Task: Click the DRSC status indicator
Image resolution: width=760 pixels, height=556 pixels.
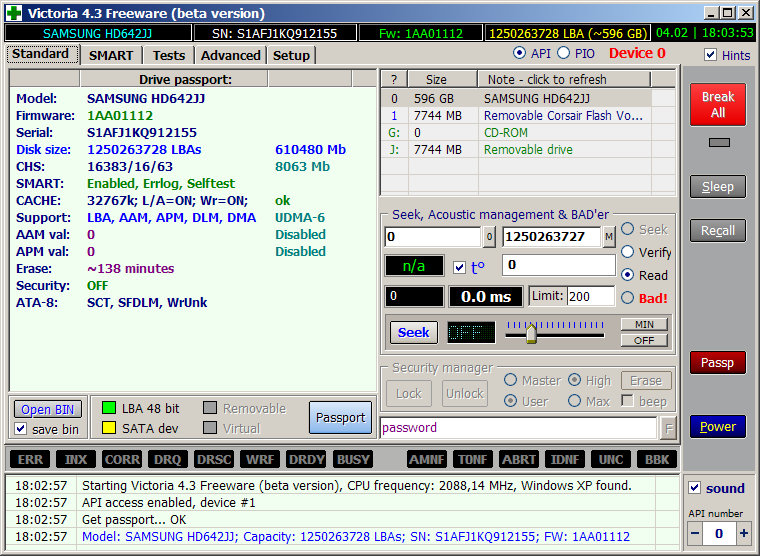Action: click(x=214, y=460)
